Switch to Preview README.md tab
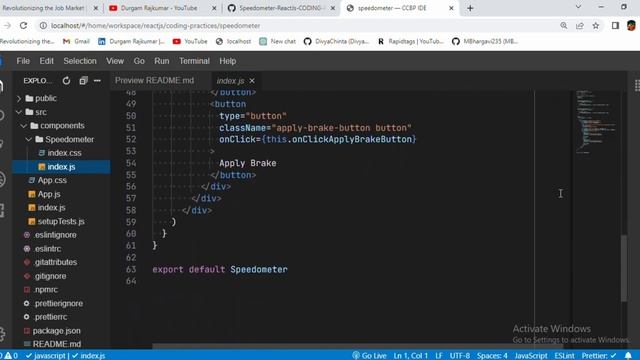 coord(154,80)
